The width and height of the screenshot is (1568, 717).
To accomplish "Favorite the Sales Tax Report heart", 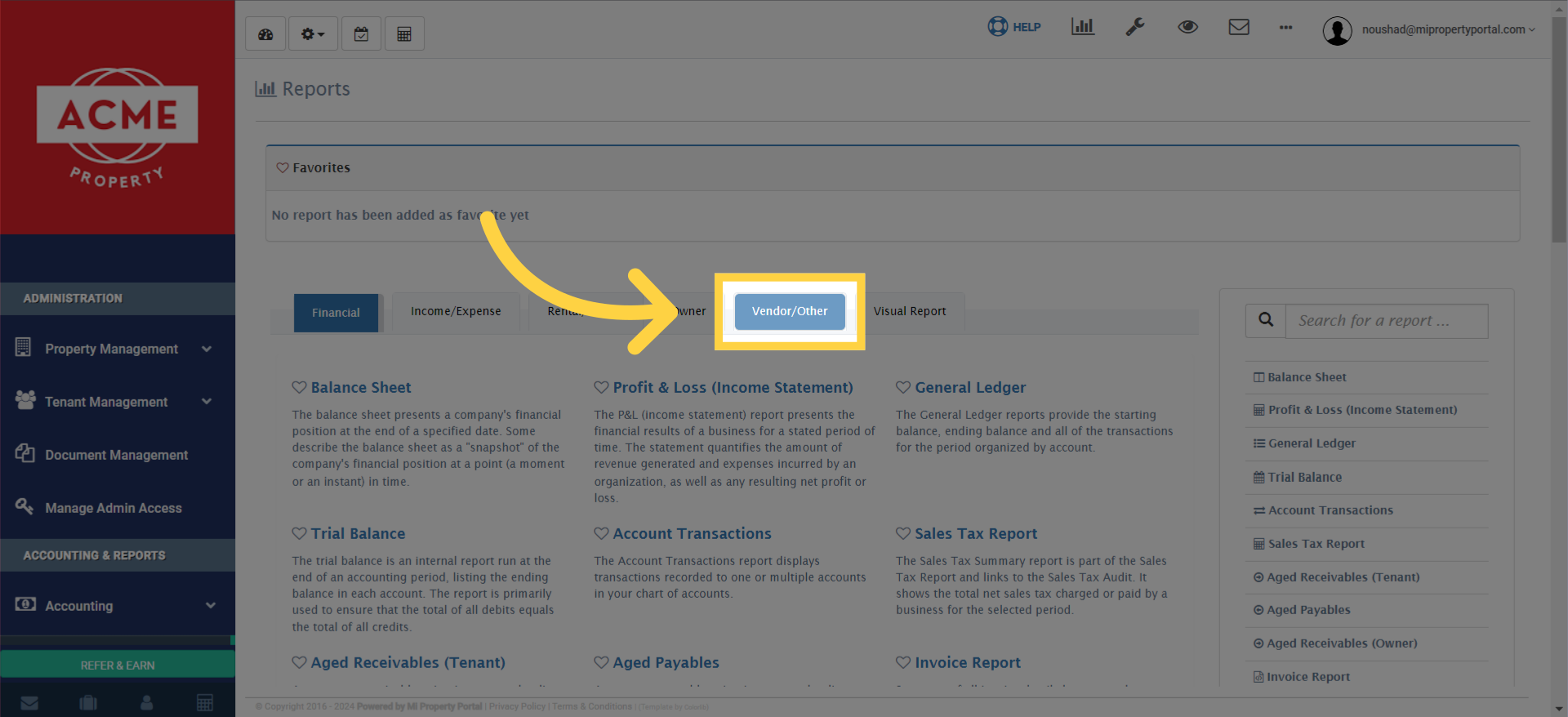I will pos(903,533).
